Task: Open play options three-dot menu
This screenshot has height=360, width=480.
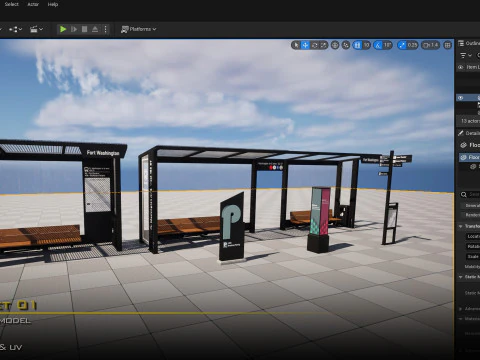Action: click(105, 29)
